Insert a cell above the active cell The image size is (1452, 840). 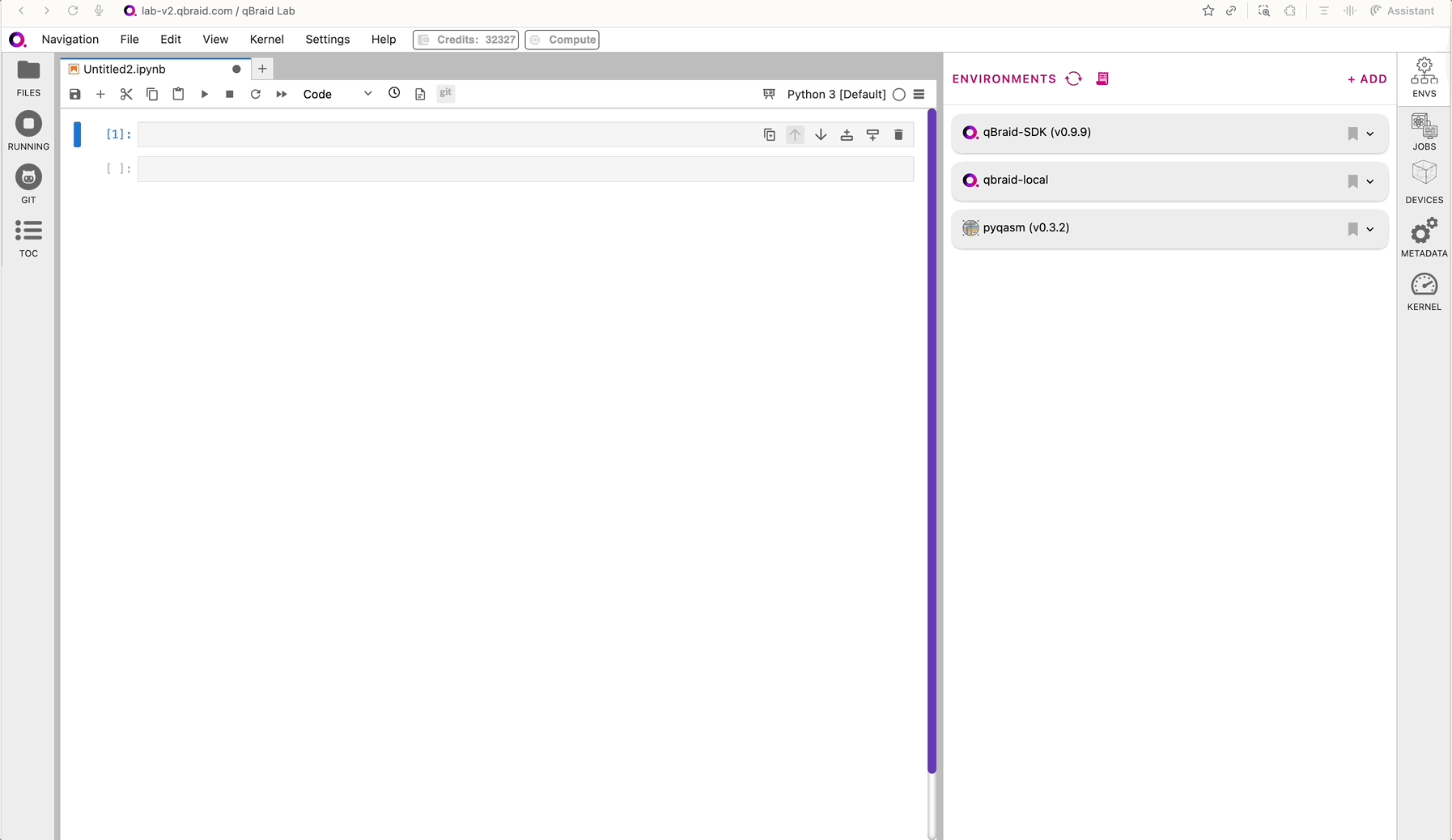847,134
